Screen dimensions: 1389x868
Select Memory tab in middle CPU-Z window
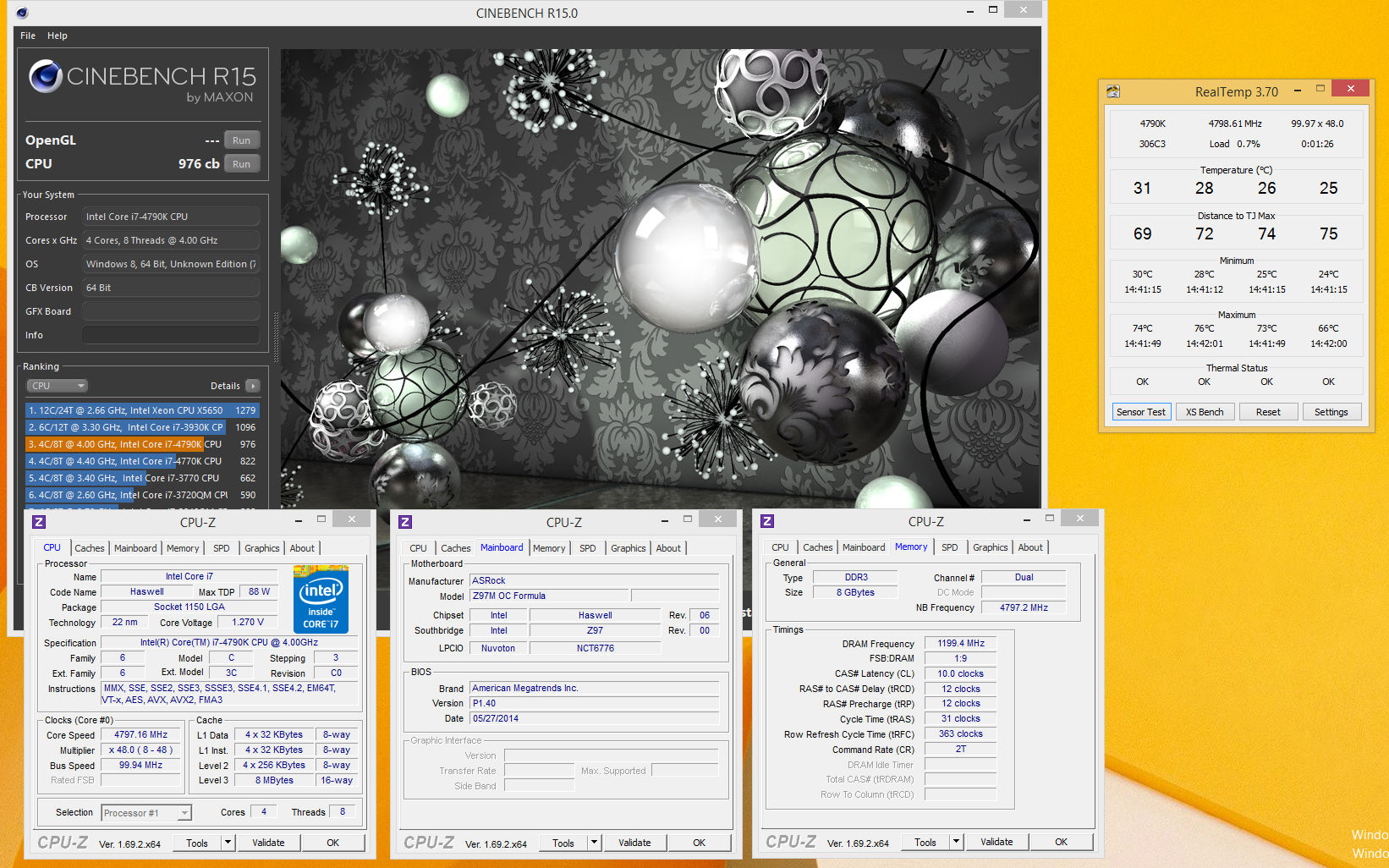549,548
